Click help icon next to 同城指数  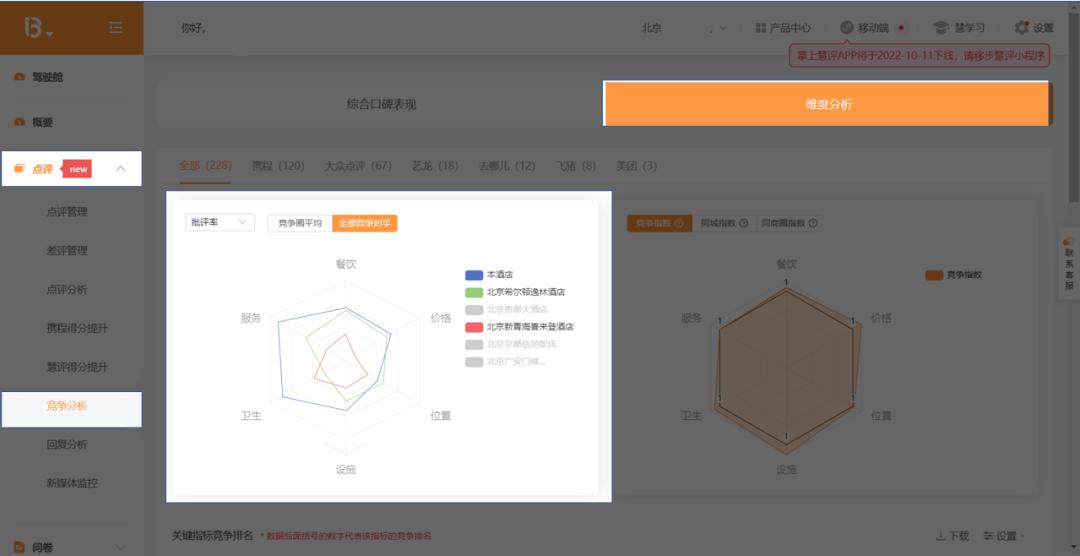point(744,223)
